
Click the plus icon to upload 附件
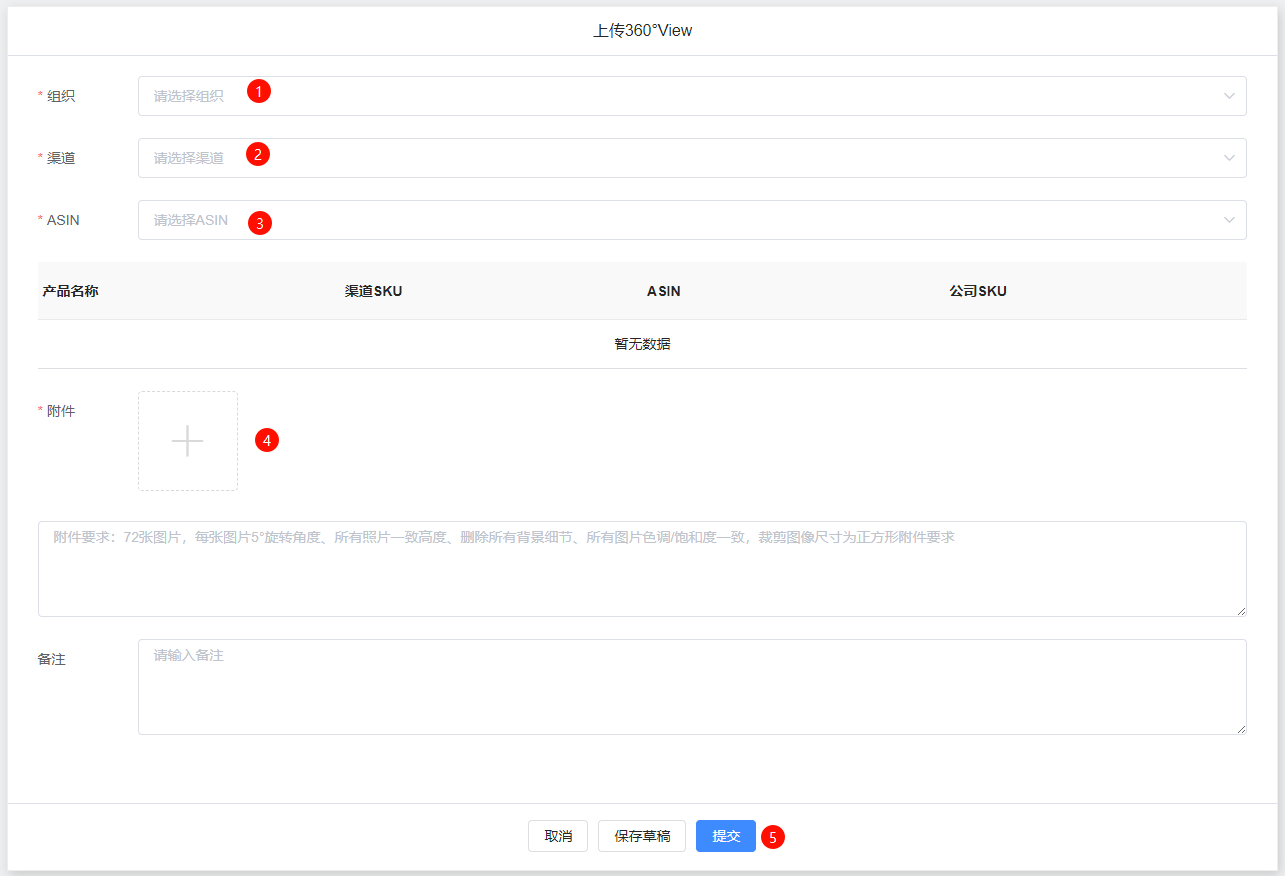tap(188, 441)
